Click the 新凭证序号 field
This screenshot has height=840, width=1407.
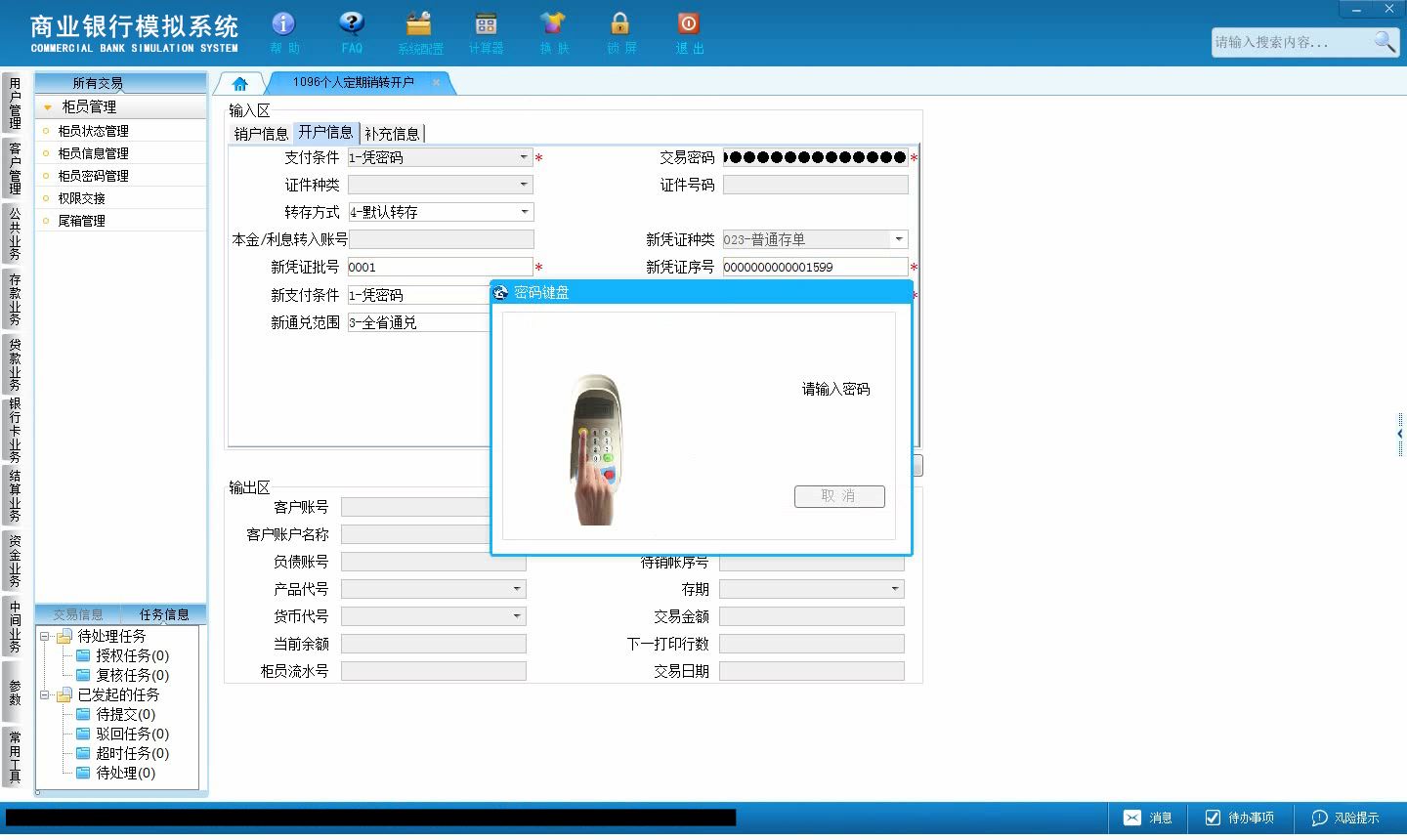pos(816,267)
